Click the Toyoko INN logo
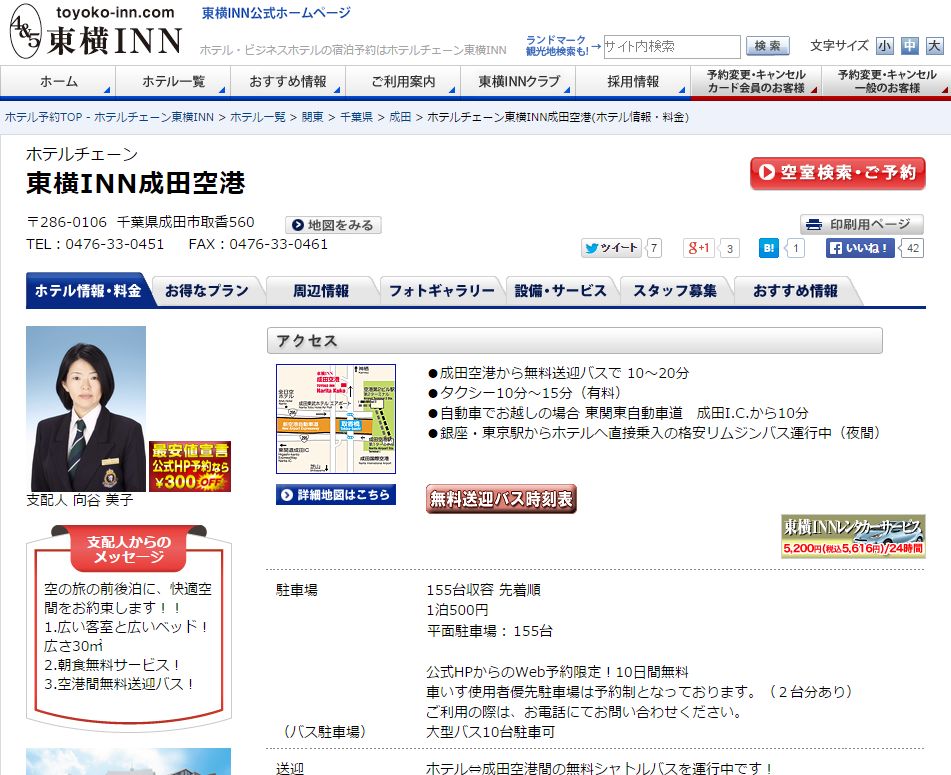Image resolution: width=951 pixels, height=775 pixels. (96, 31)
